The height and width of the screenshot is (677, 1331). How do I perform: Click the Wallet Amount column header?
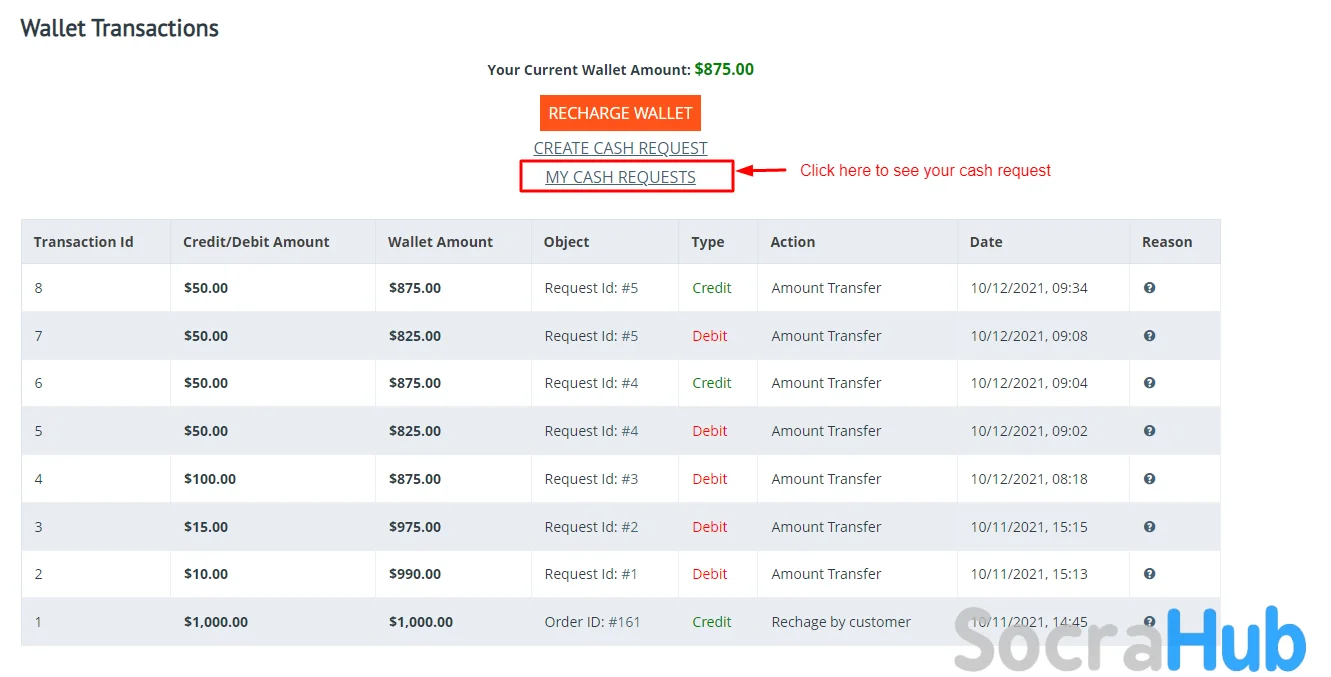pyautogui.click(x=440, y=242)
